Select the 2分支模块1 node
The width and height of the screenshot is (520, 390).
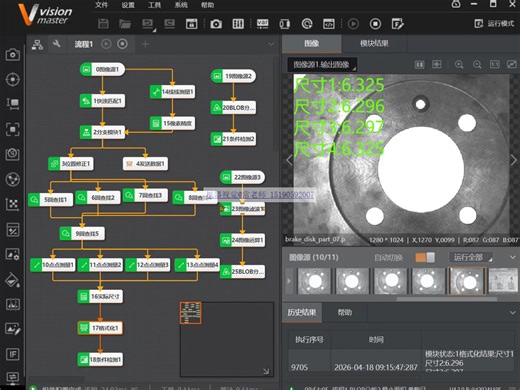click(x=102, y=132)
